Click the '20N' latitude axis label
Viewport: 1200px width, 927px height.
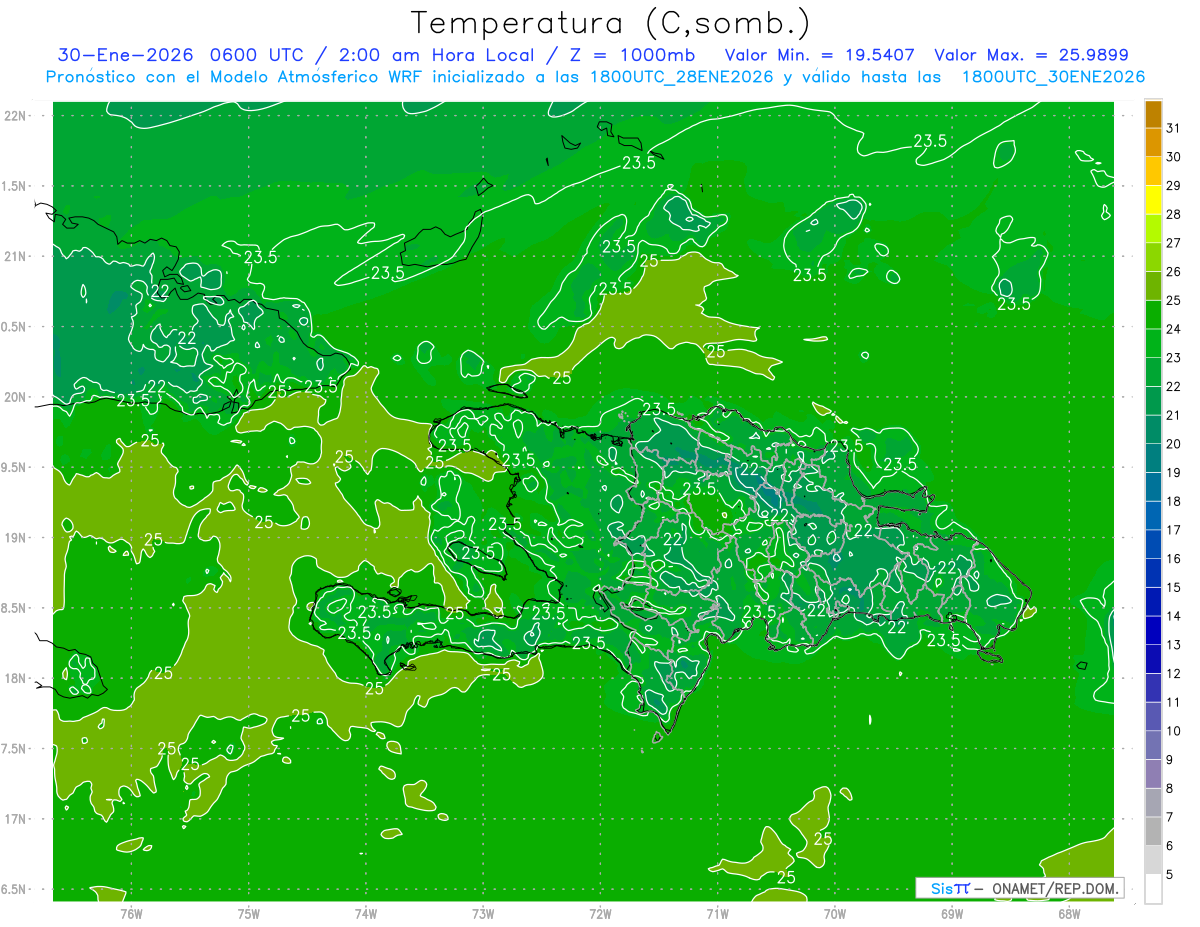pyautogui.click(x=15, y=397)
